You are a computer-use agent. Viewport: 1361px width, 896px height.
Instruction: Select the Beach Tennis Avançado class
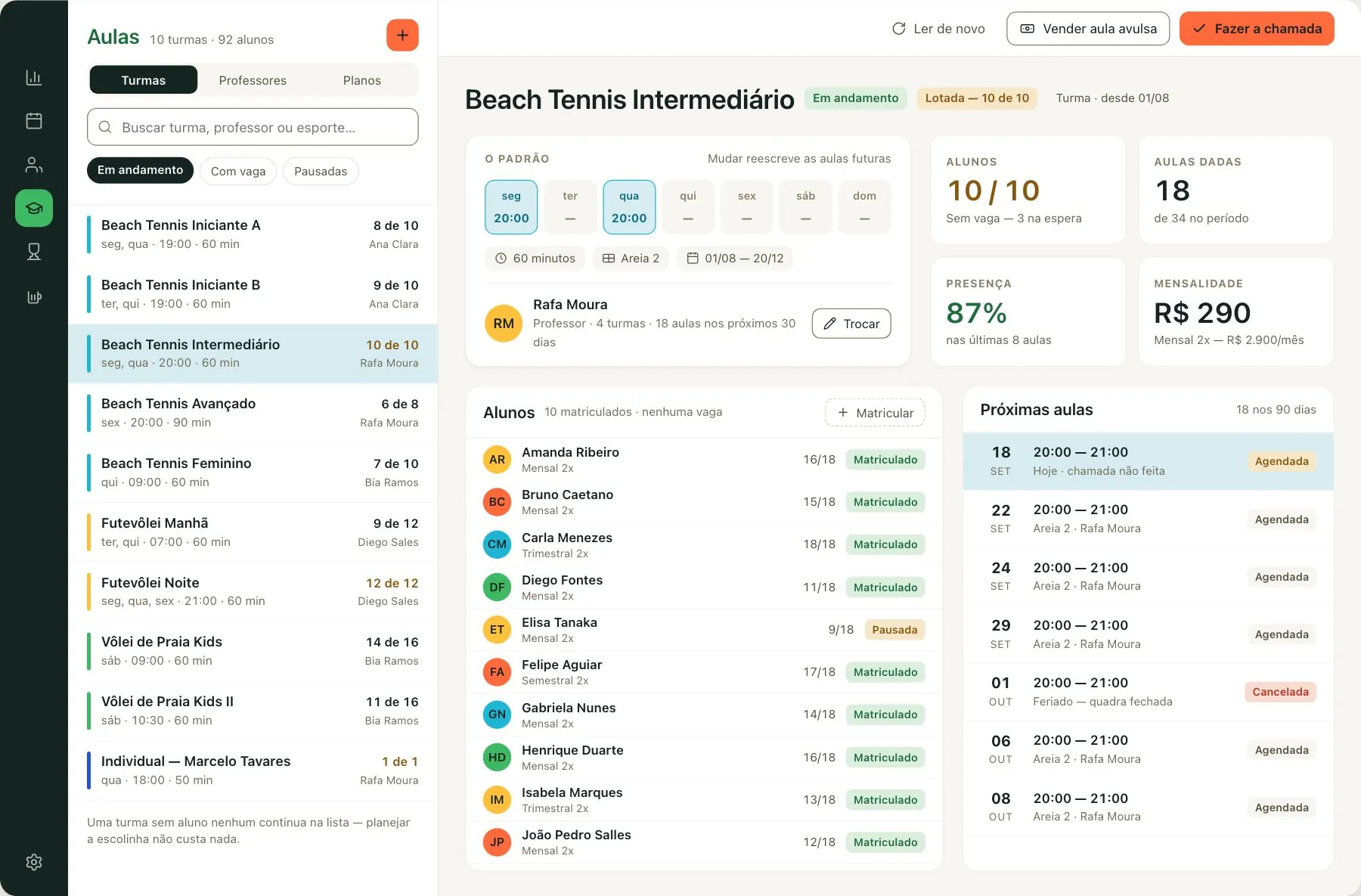pos(253,413)
